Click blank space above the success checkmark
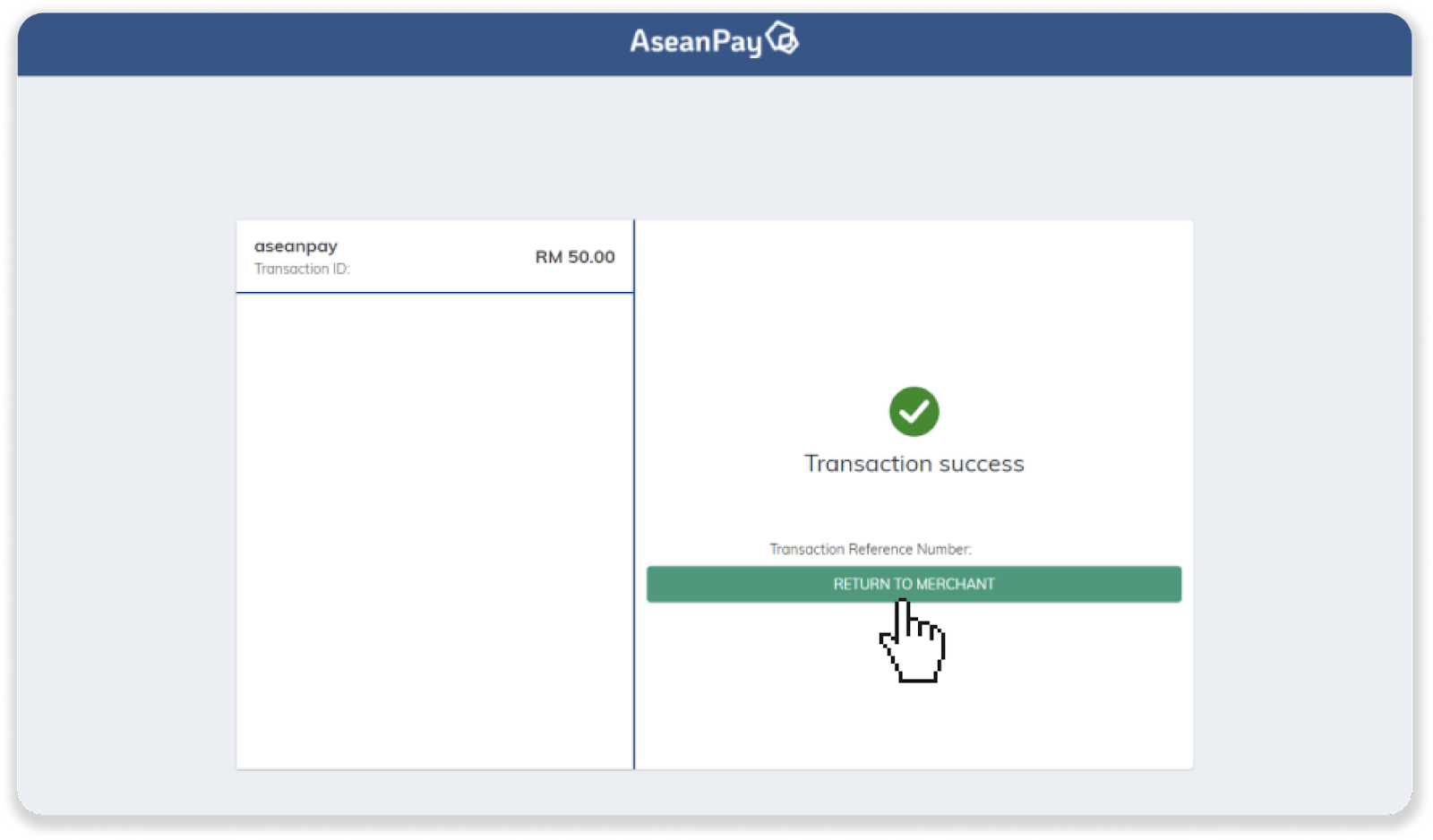This screenshot has width=1433, height=840. [x=914, y=304]
